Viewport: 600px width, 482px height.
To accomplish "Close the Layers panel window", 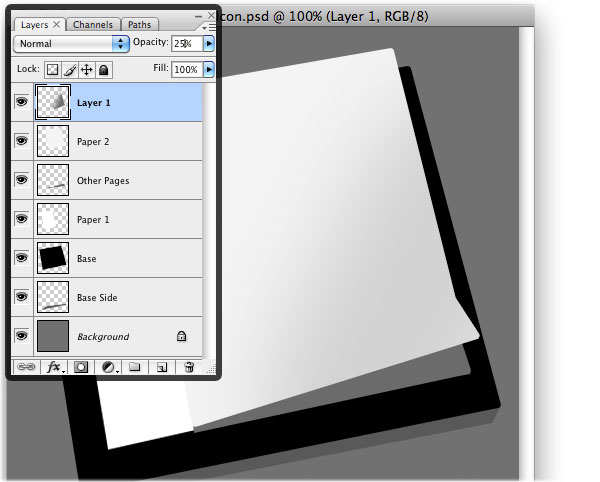I will [212, 16].
